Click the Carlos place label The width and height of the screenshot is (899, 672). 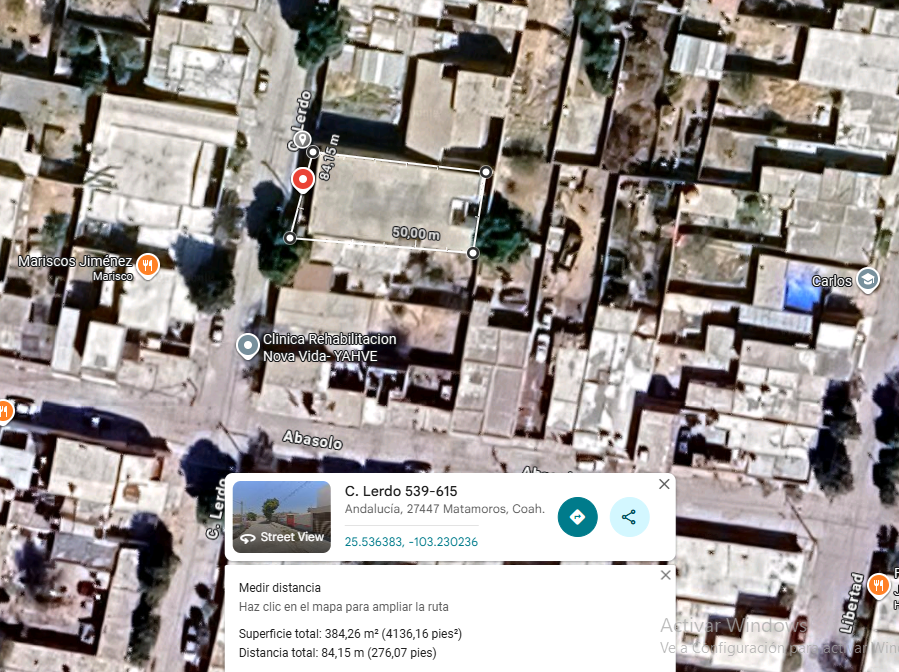point(832,281)
